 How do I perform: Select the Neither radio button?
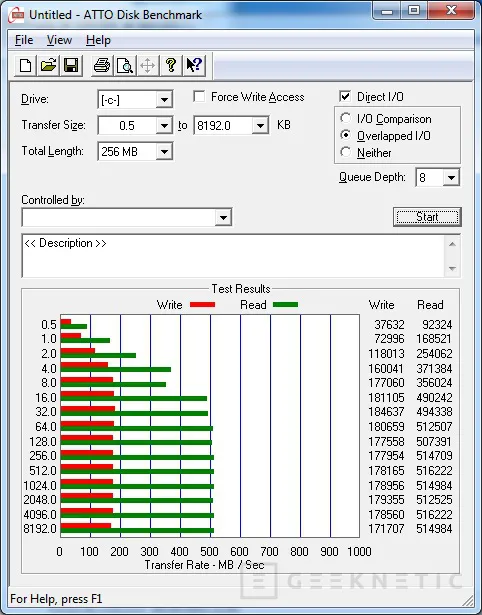346,152
